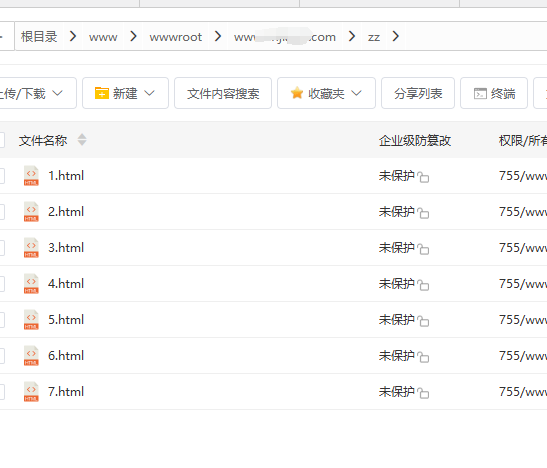Go to 根目录 in the breadcrumb
Image resolution: width=547 pixels, height=468 pixels.
[39, 37]
